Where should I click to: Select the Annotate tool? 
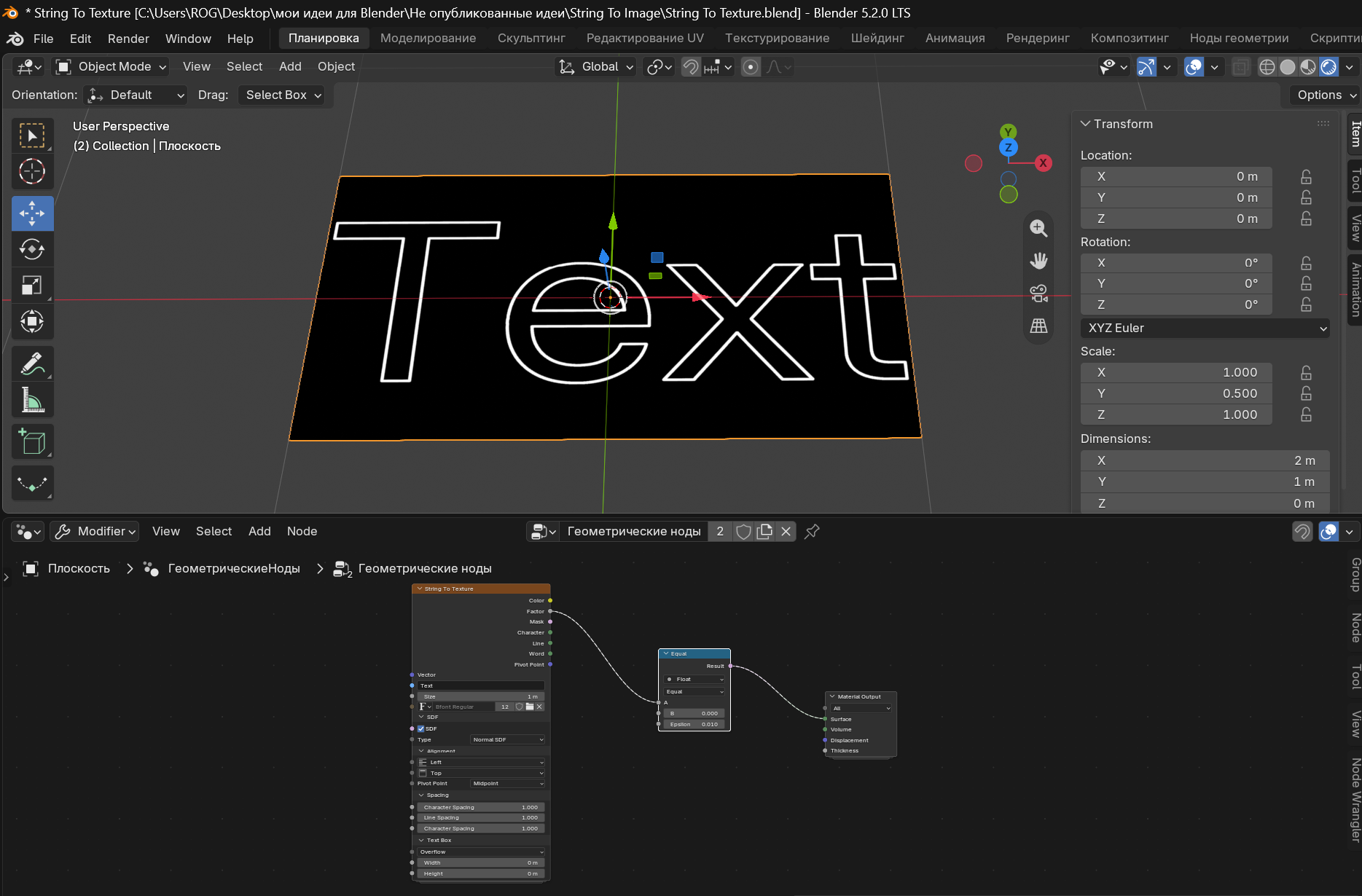point(32,363)
